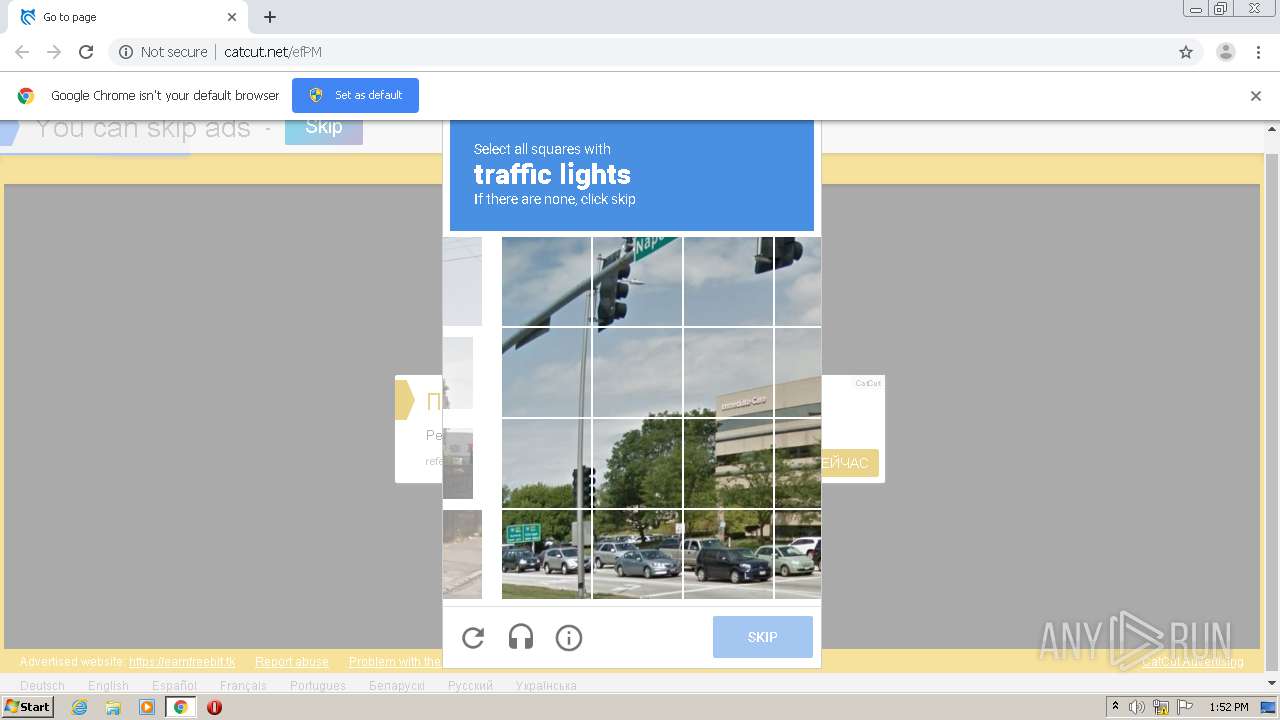Screen dimensions: 1280x720
Task: Open the clock showing 1:52 PM
Action: [x=1228, y=707]
